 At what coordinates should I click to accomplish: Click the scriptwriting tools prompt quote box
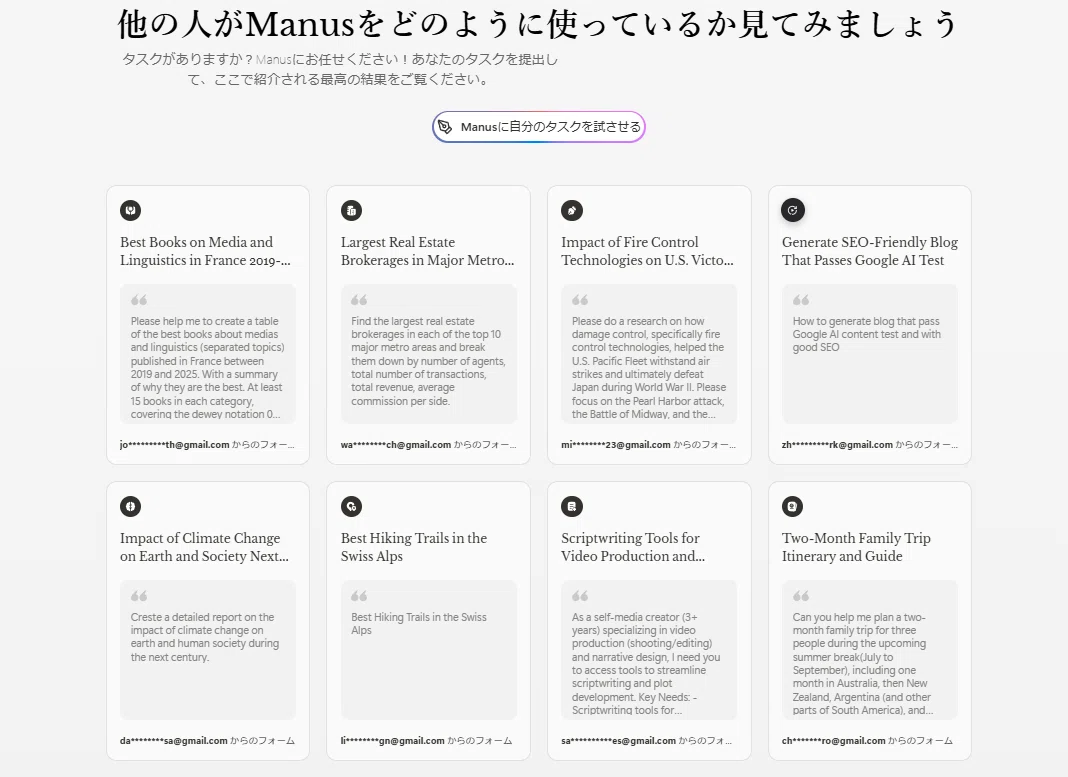coord(649,650)
